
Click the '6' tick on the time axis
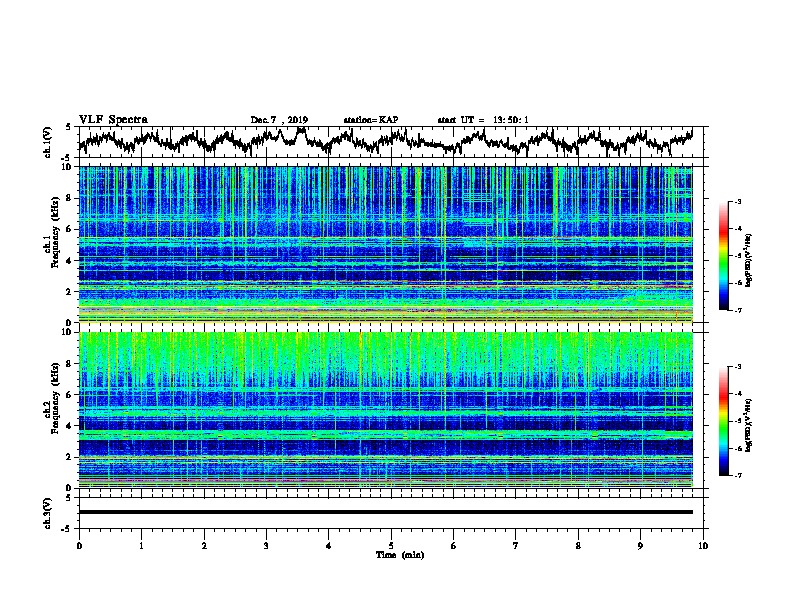click(x=454, y=546)
